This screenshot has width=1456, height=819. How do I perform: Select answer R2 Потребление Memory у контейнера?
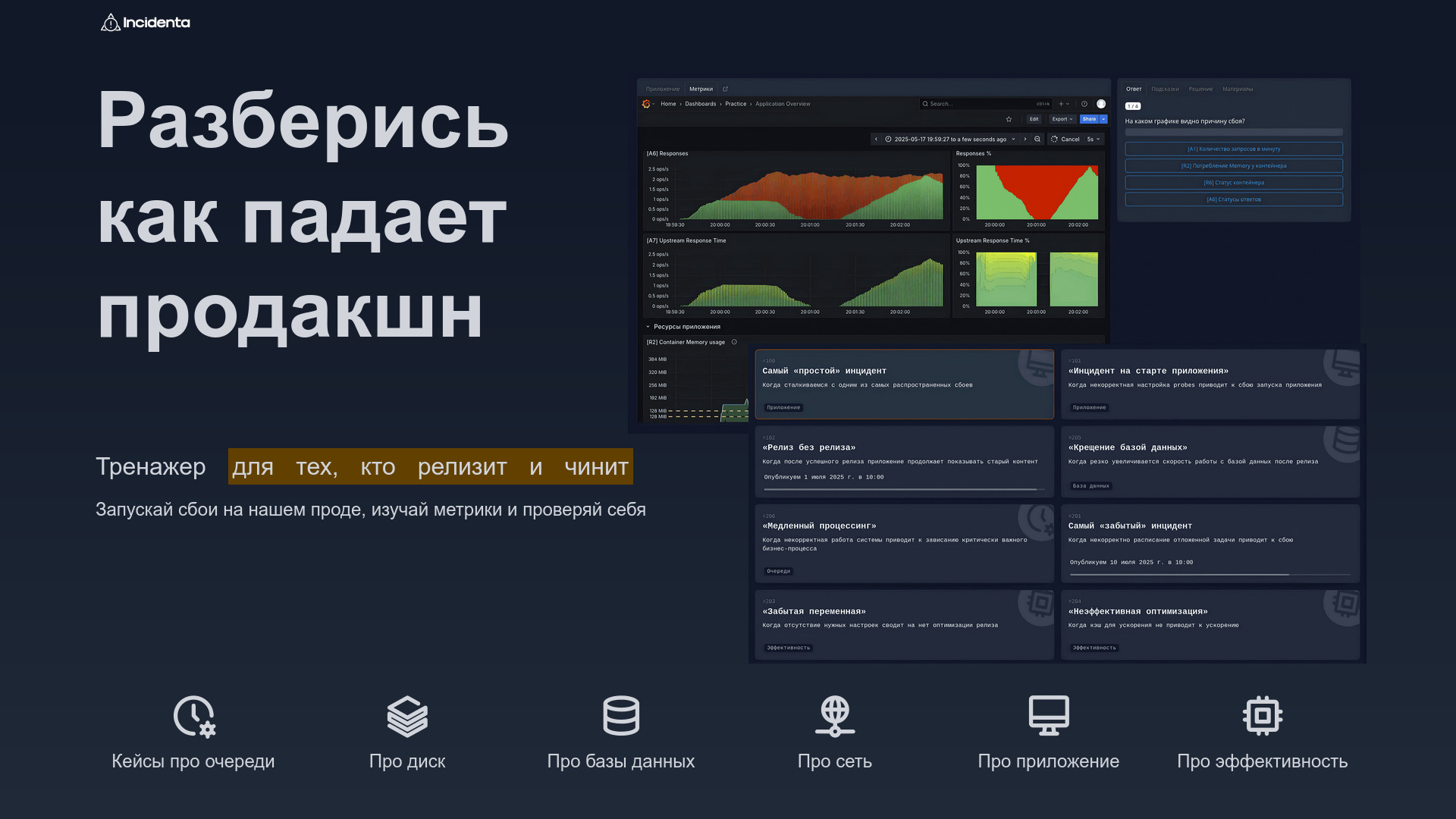click(1234, 166)
